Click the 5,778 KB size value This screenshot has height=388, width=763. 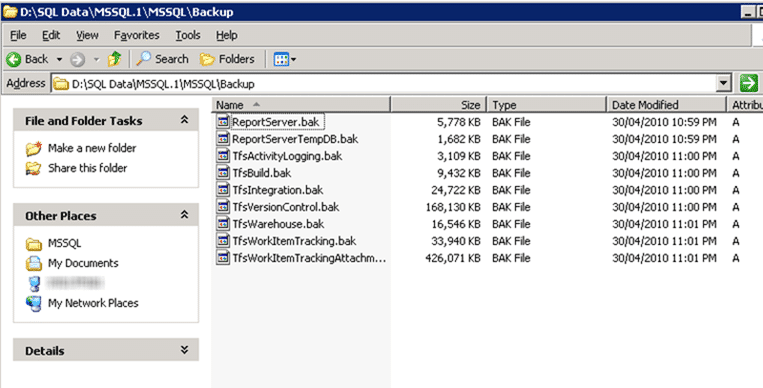[x=458, y=122]
